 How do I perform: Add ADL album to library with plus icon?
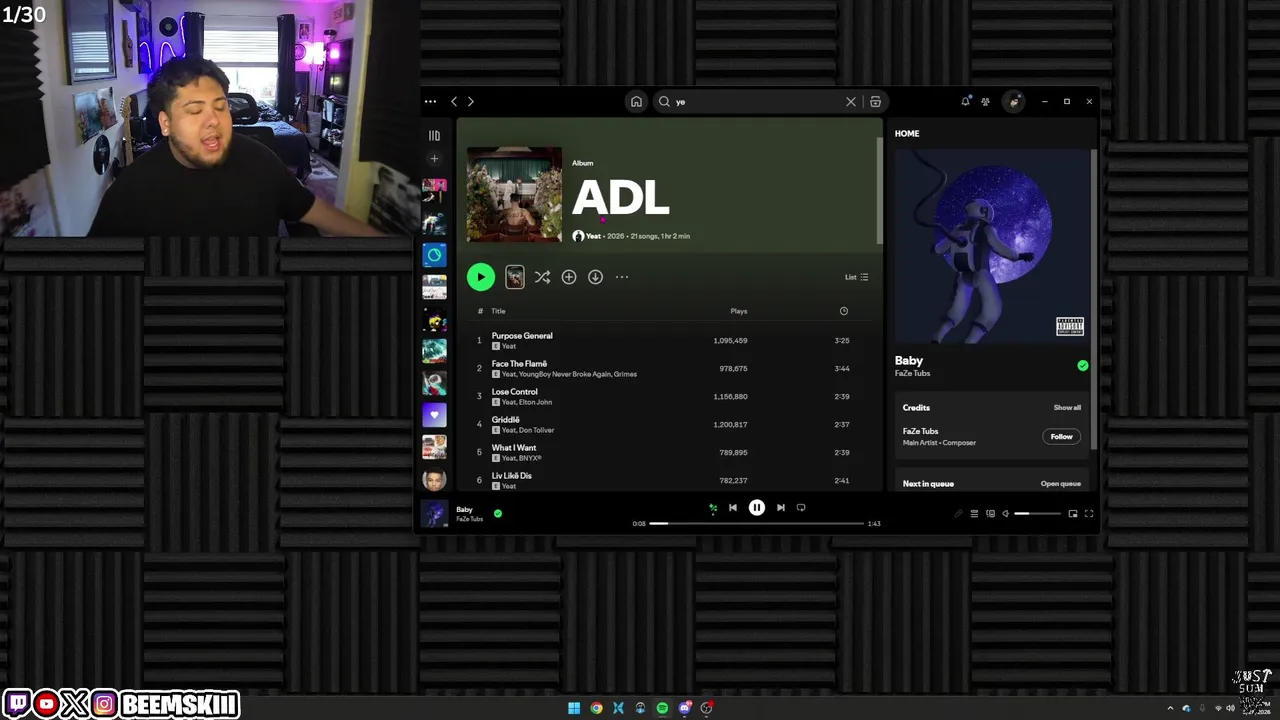coord(569,277)
